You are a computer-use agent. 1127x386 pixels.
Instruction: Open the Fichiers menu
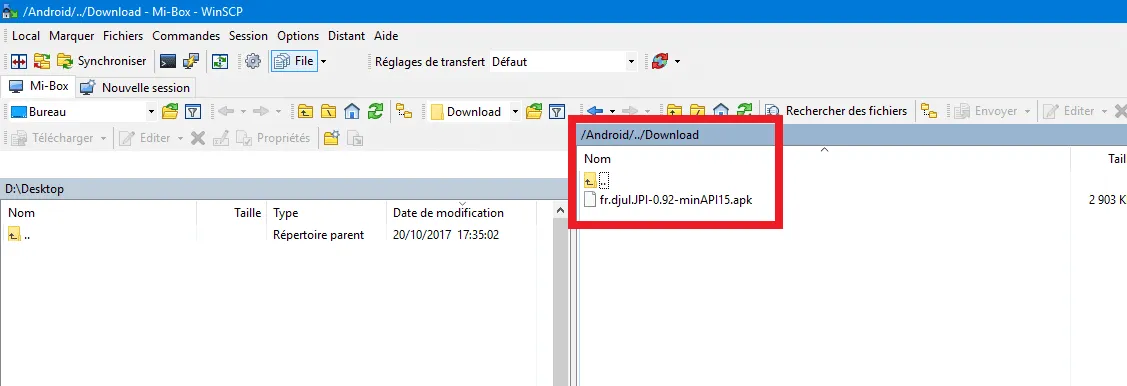click(123, 36)
